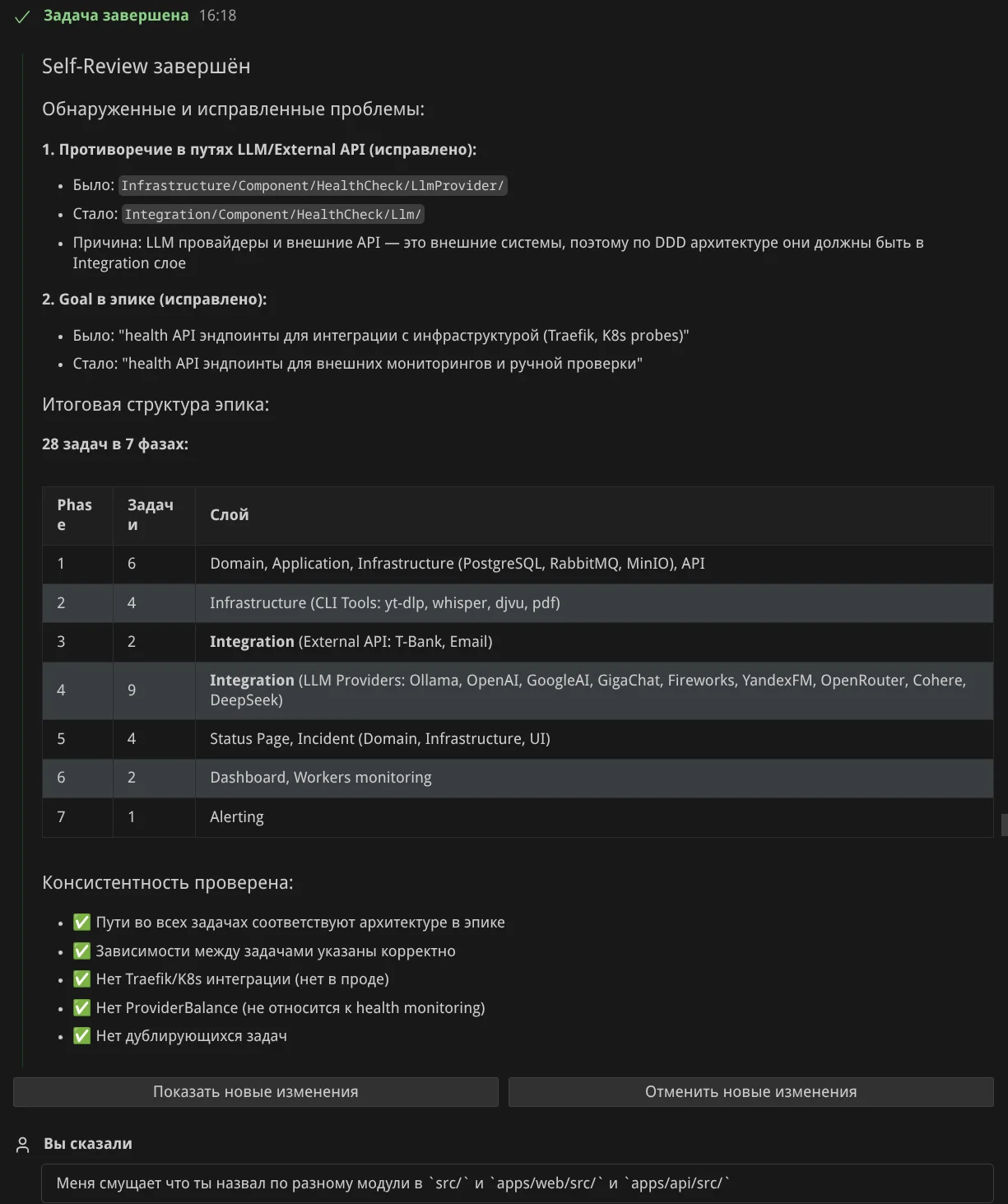
Task: Click the check emoji before "Нет ProviderBalance"
Action: [x=81, y=1008]
